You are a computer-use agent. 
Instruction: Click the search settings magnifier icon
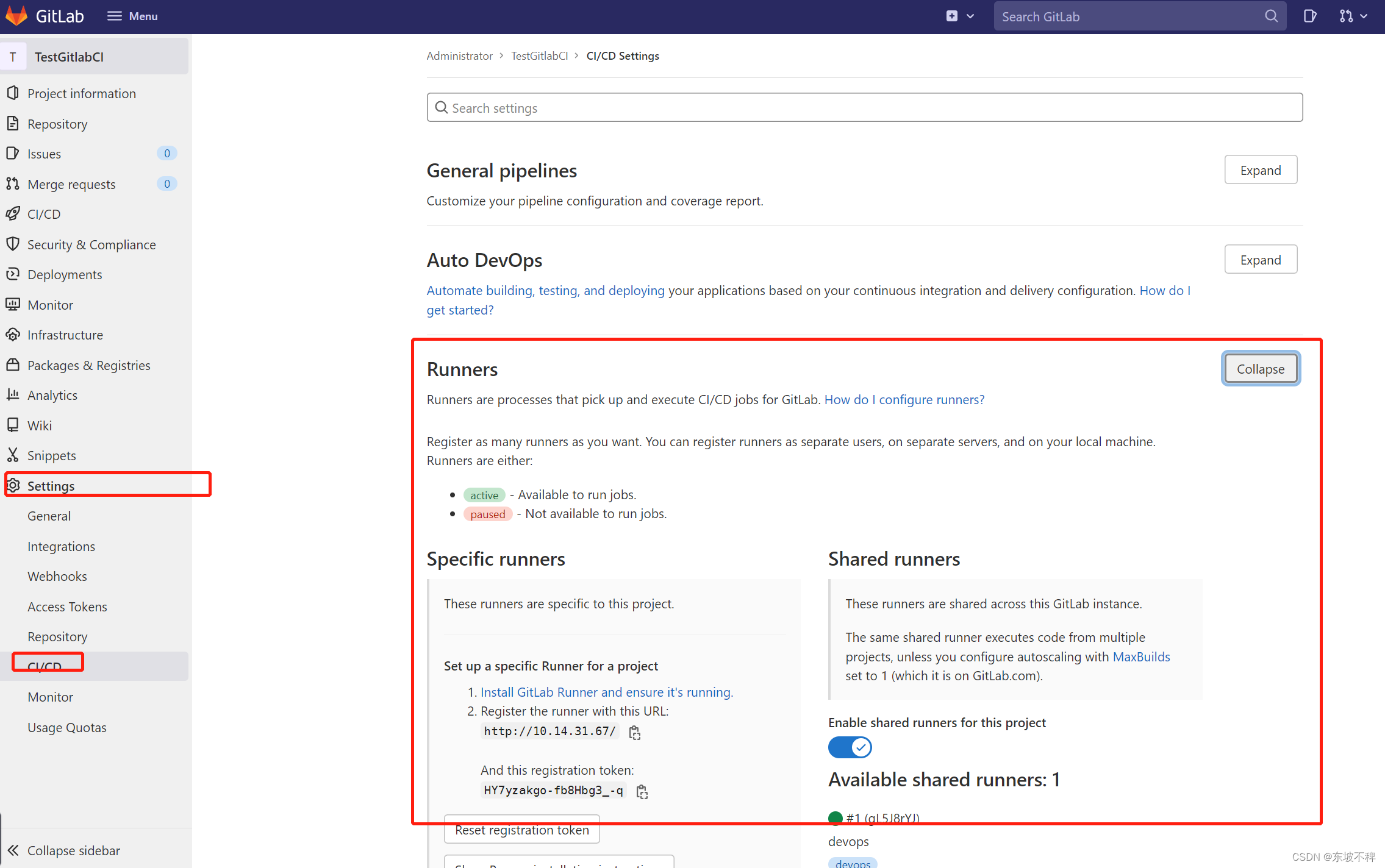442,107
